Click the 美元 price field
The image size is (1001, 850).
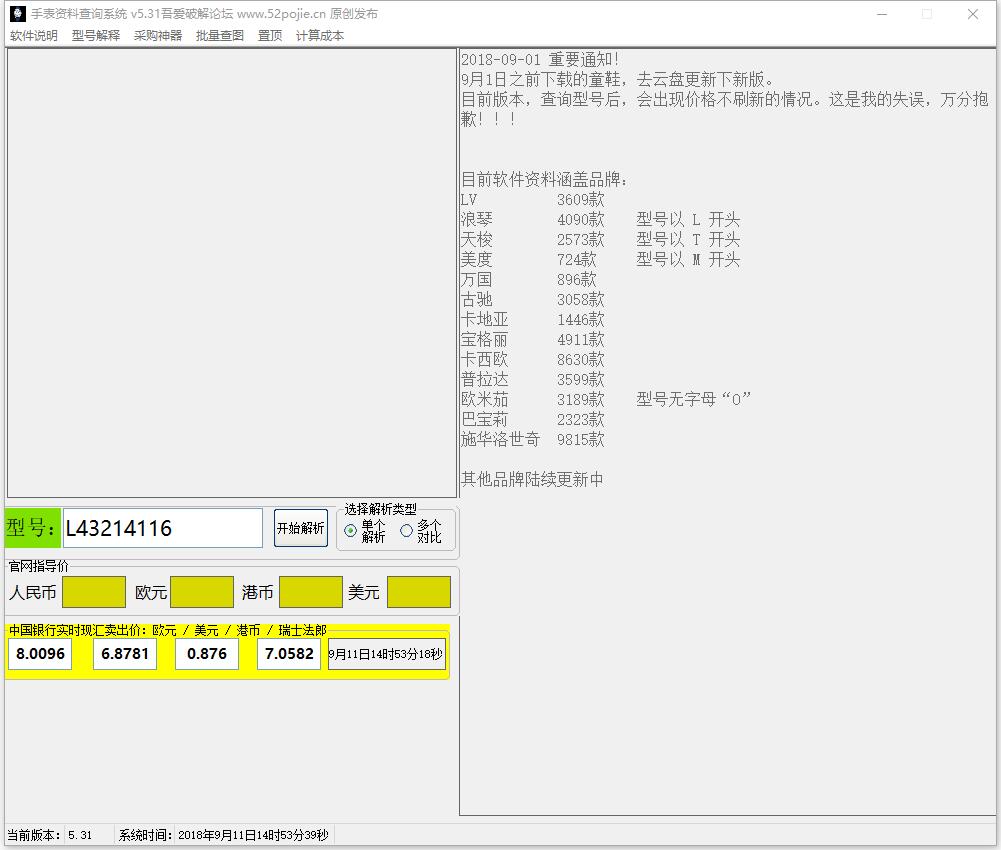[419, 592]
